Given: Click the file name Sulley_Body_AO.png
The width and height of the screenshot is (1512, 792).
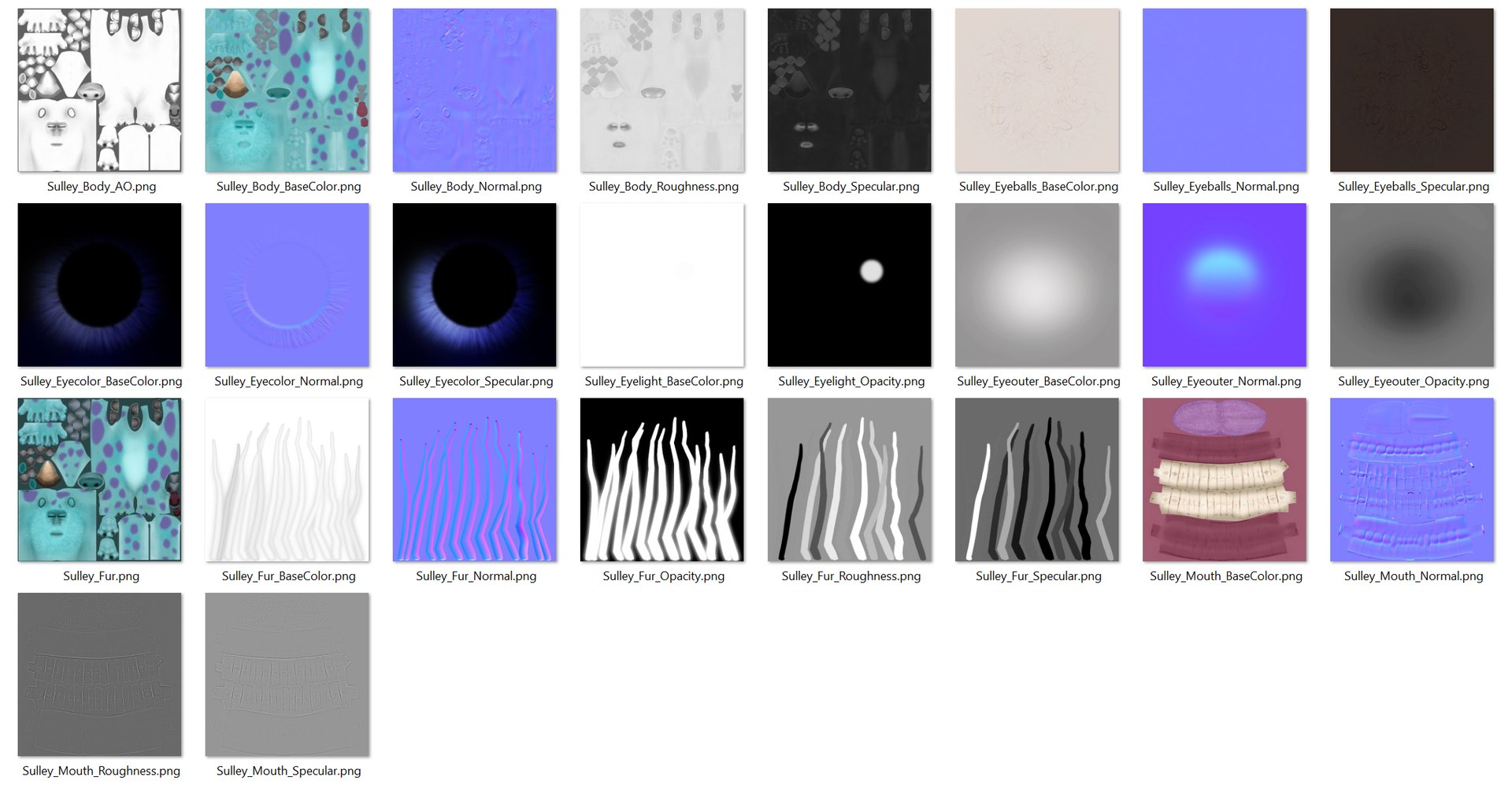Looking at the screenshot, I should [102, 187].
